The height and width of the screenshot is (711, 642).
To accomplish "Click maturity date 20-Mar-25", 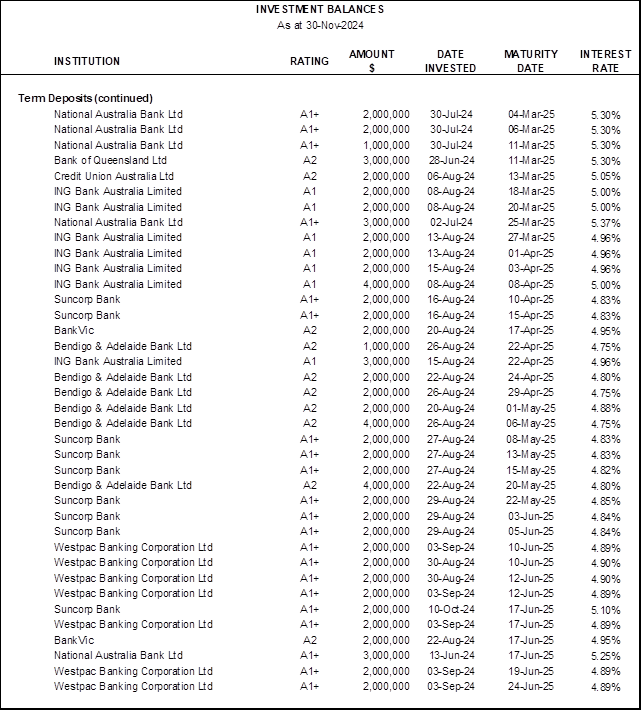I will coord(531,207).
